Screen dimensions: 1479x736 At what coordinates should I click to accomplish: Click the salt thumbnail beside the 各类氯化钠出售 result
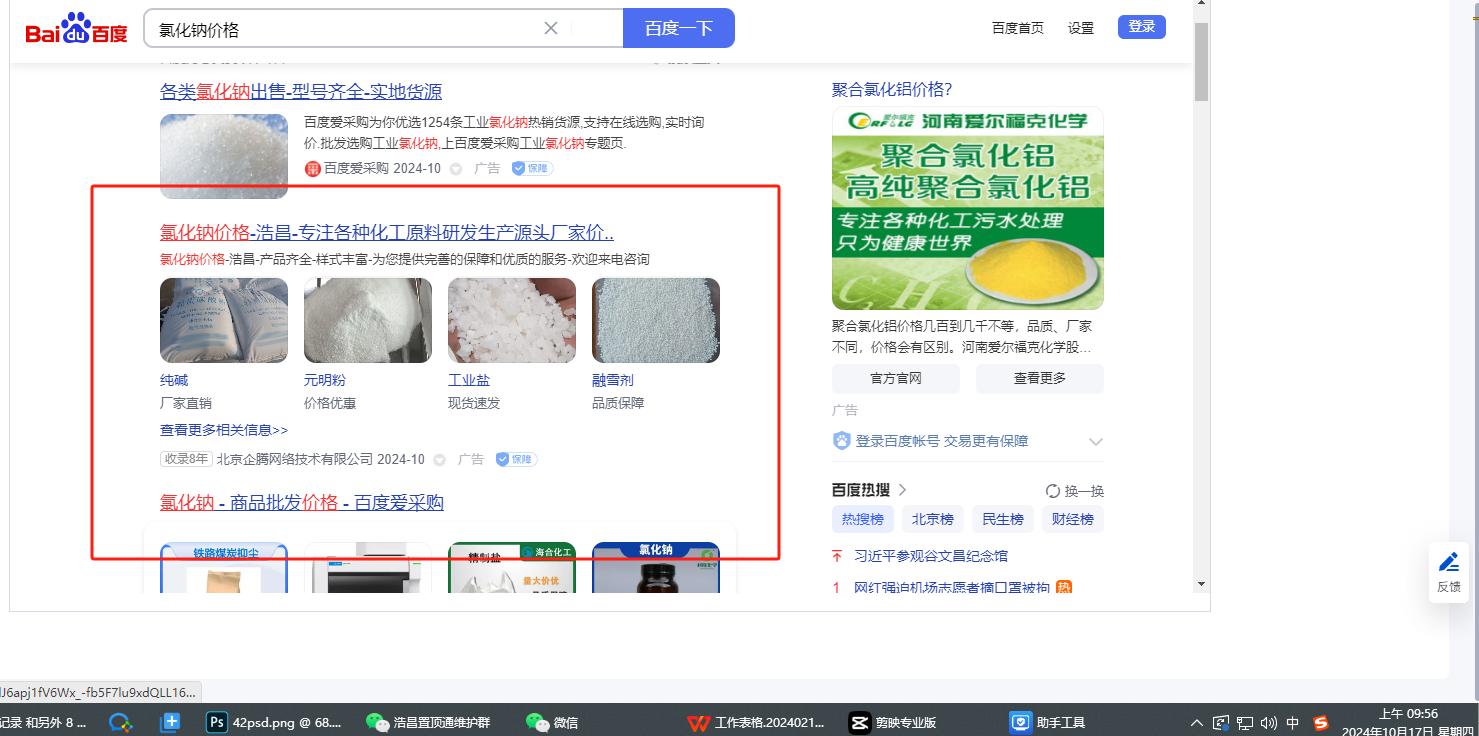coord(224,156)
